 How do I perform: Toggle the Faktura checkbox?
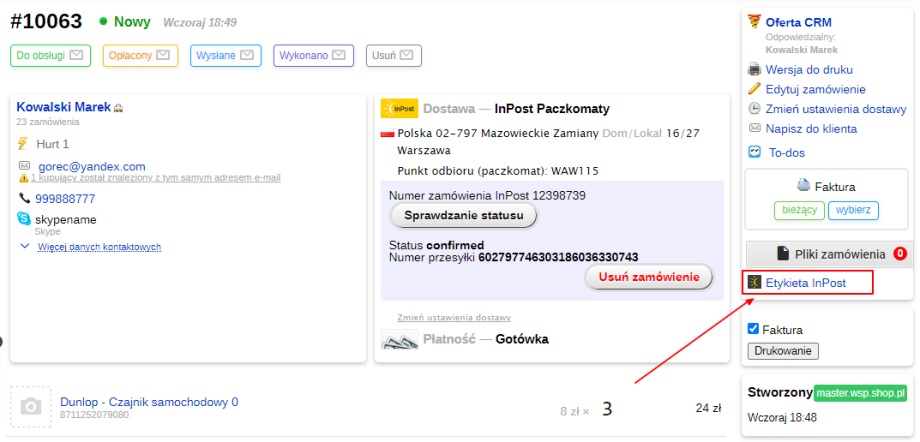[x=754, y=329]
